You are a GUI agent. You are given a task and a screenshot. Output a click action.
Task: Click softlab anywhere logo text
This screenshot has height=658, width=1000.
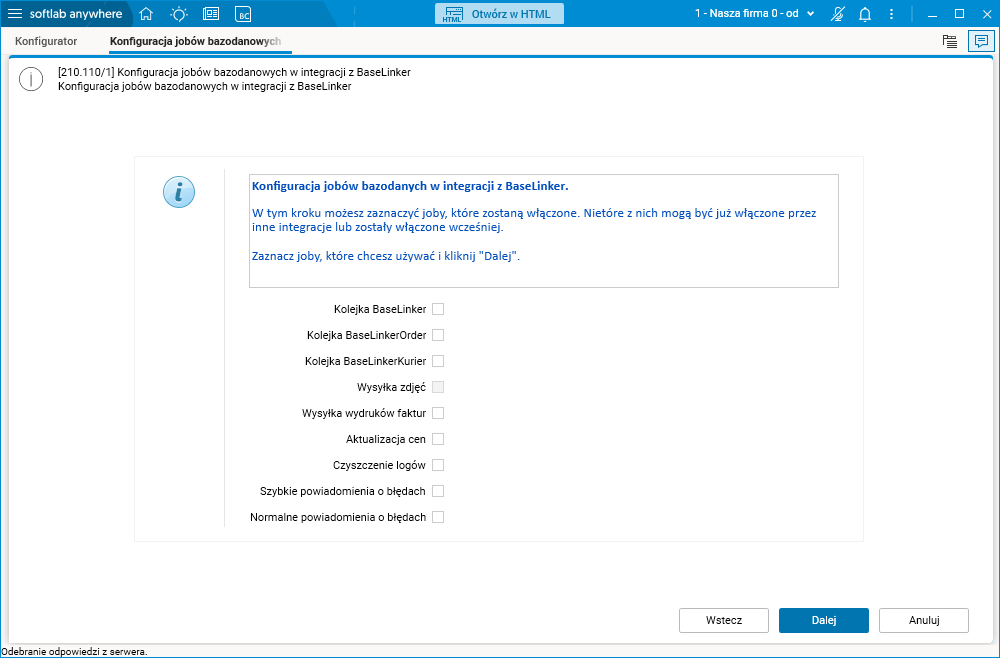click(76, 14)
